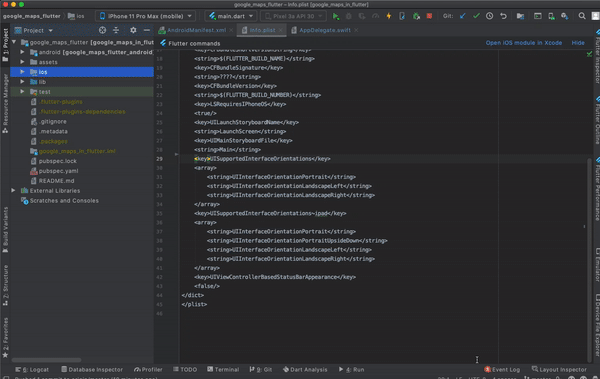
Task: Collapse google_maps_flutter root folder
Action: point(14,42)
